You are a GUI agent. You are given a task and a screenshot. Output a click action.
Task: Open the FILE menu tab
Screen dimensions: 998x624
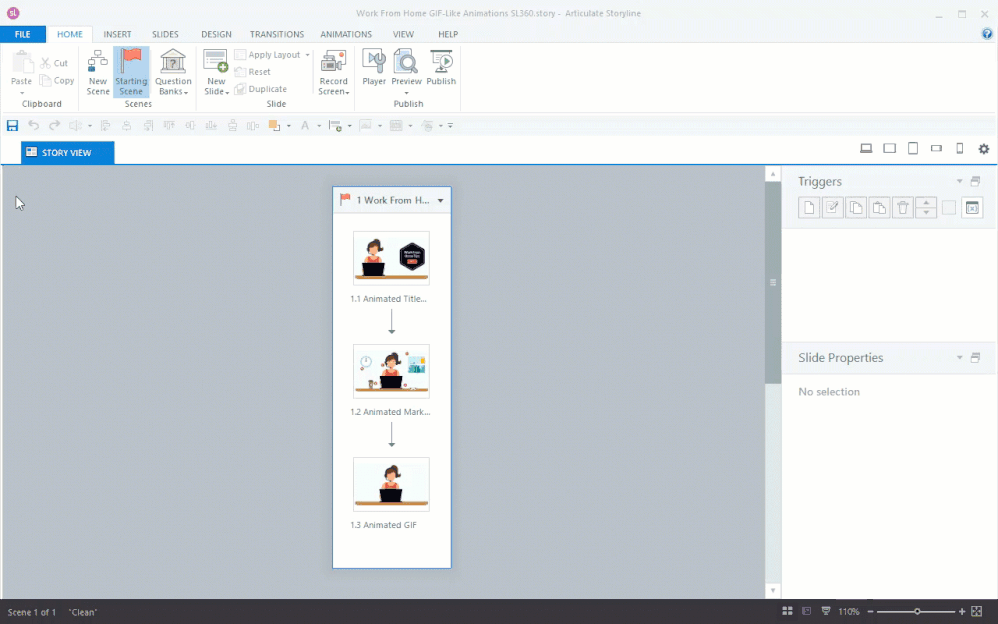23,34
